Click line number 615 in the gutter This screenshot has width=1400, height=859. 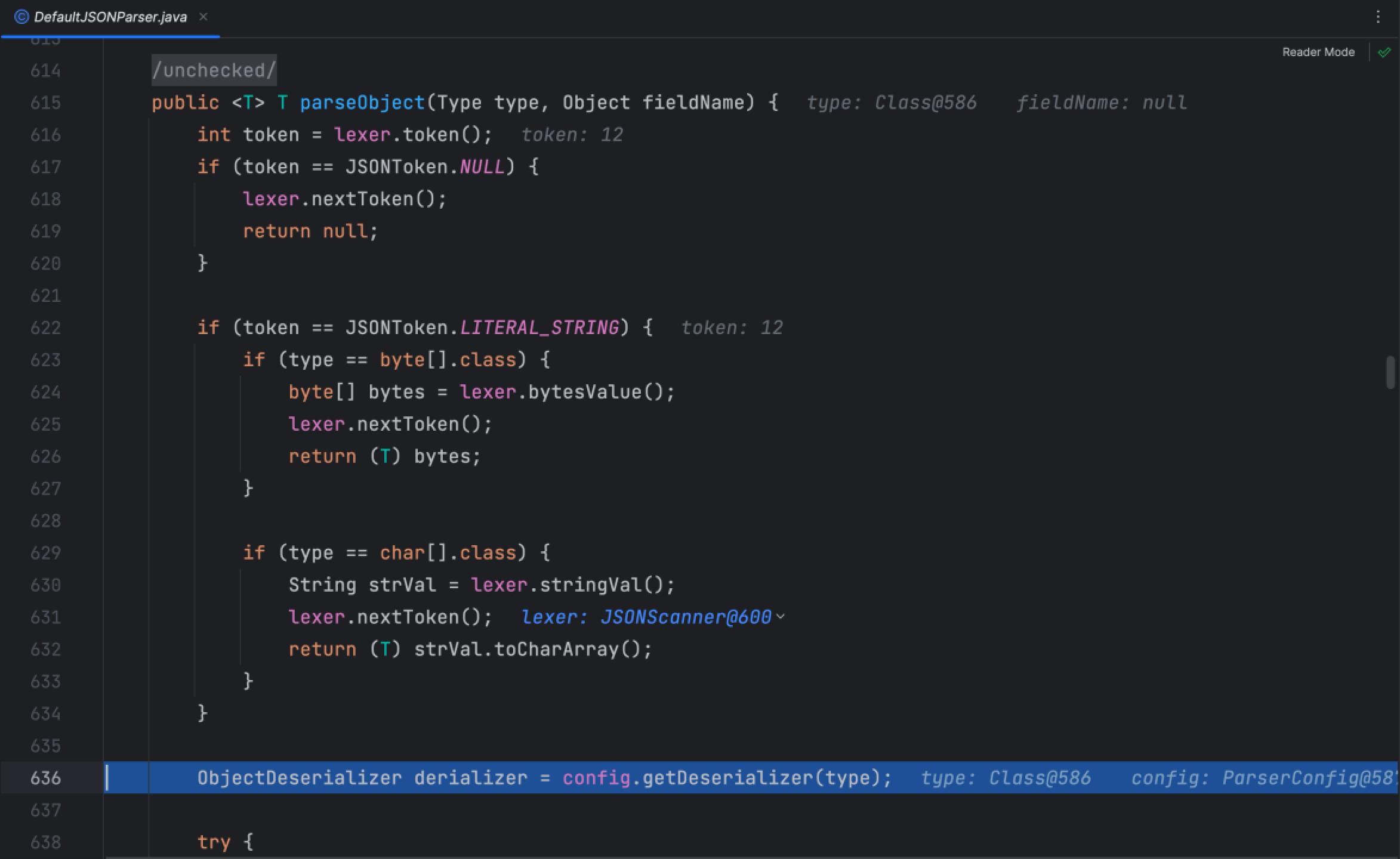(46, 103)
